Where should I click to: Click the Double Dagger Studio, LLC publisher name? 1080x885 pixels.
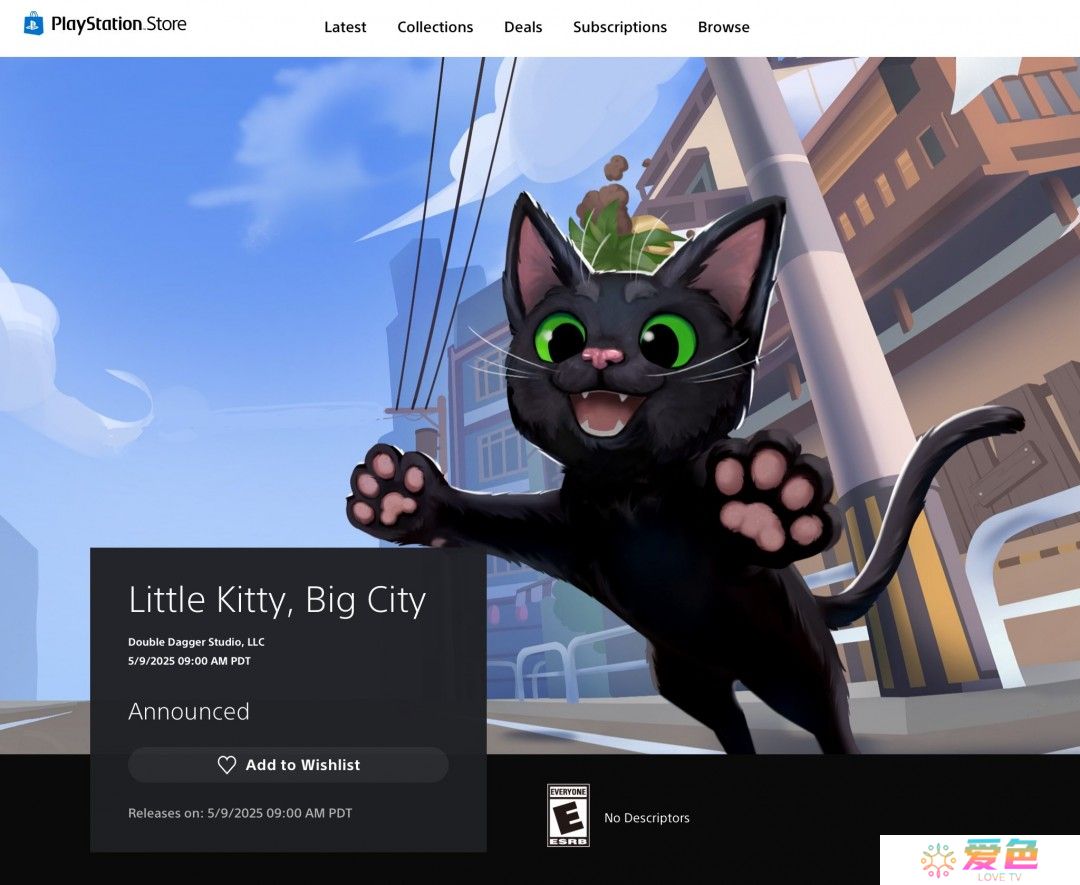[196, 642]
